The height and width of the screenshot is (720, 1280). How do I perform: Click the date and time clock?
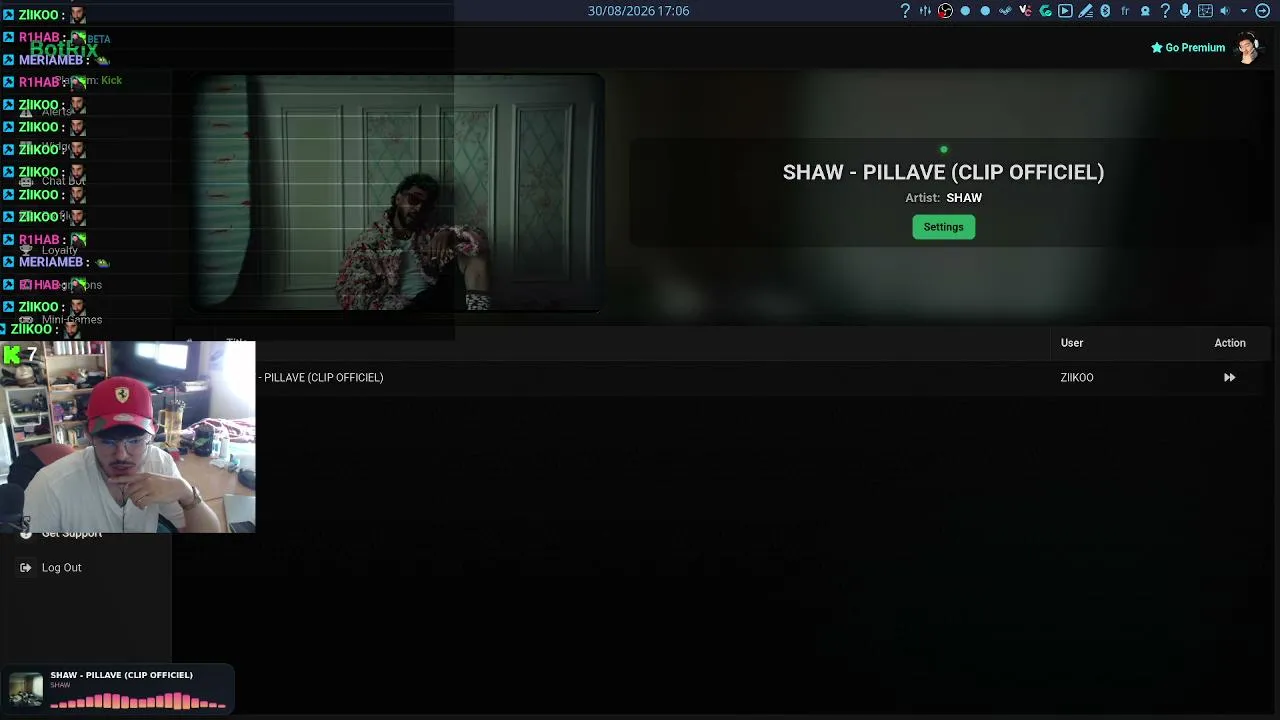tap(638, 11)
